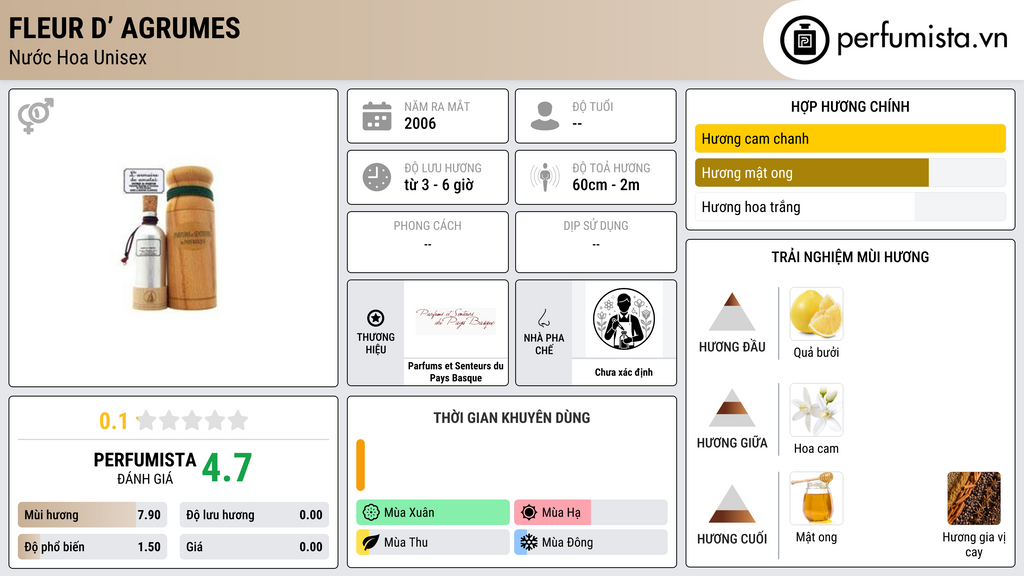The image size is (1024, 576).
Task: Click the FLEUR D' AGRUMES title
Action: click(124, 28)
